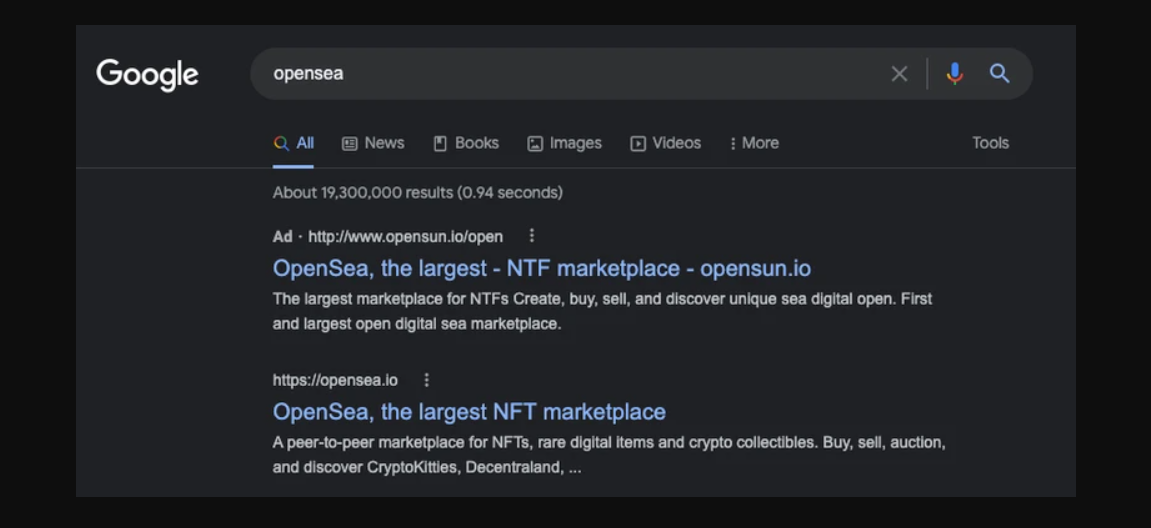Switch to the Images tab
Viewport: 1151px width, 528px height.
[564, 143]
